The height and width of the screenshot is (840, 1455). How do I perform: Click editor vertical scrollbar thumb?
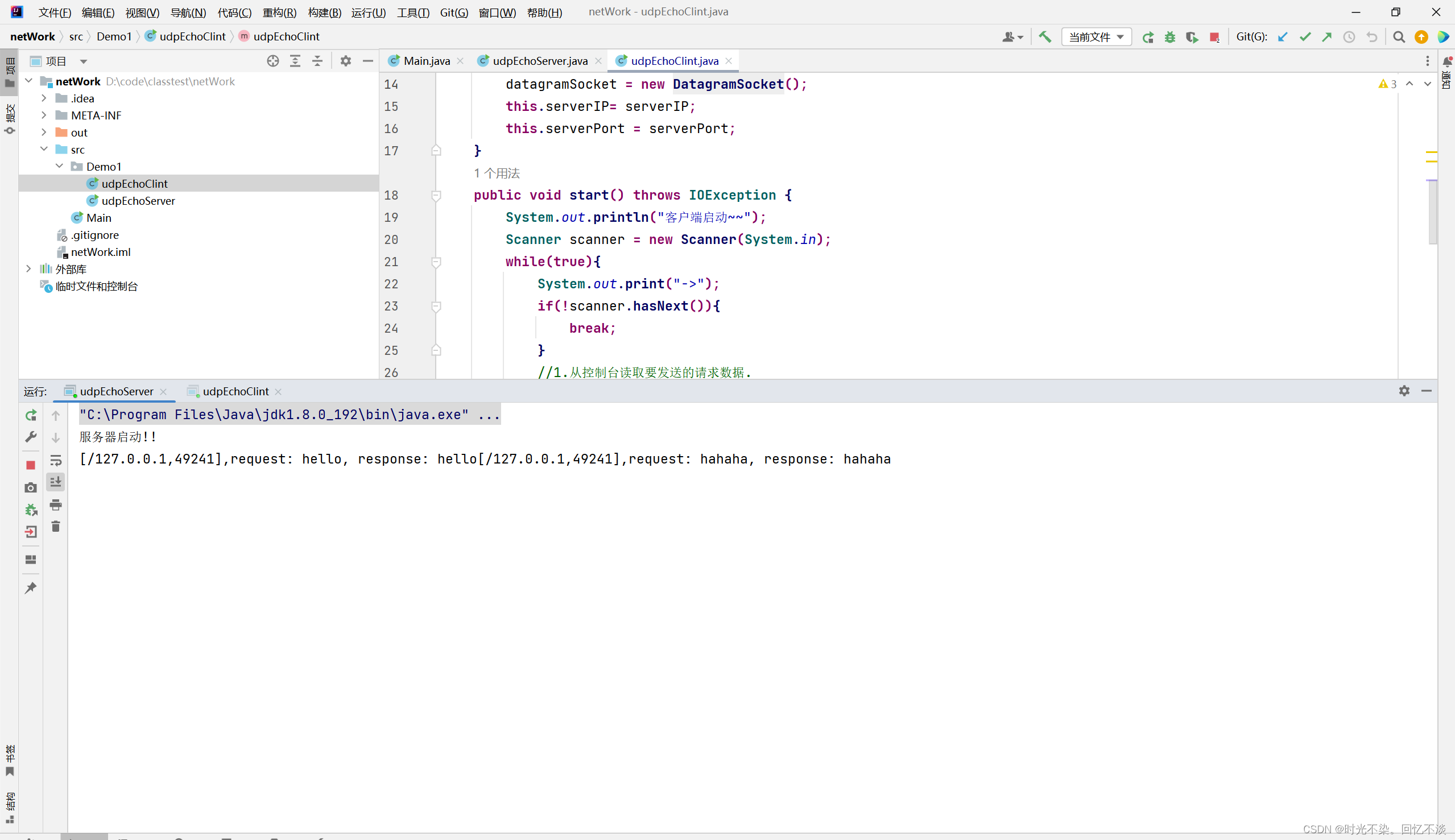pyautogui.click(x=1432, y=212)
